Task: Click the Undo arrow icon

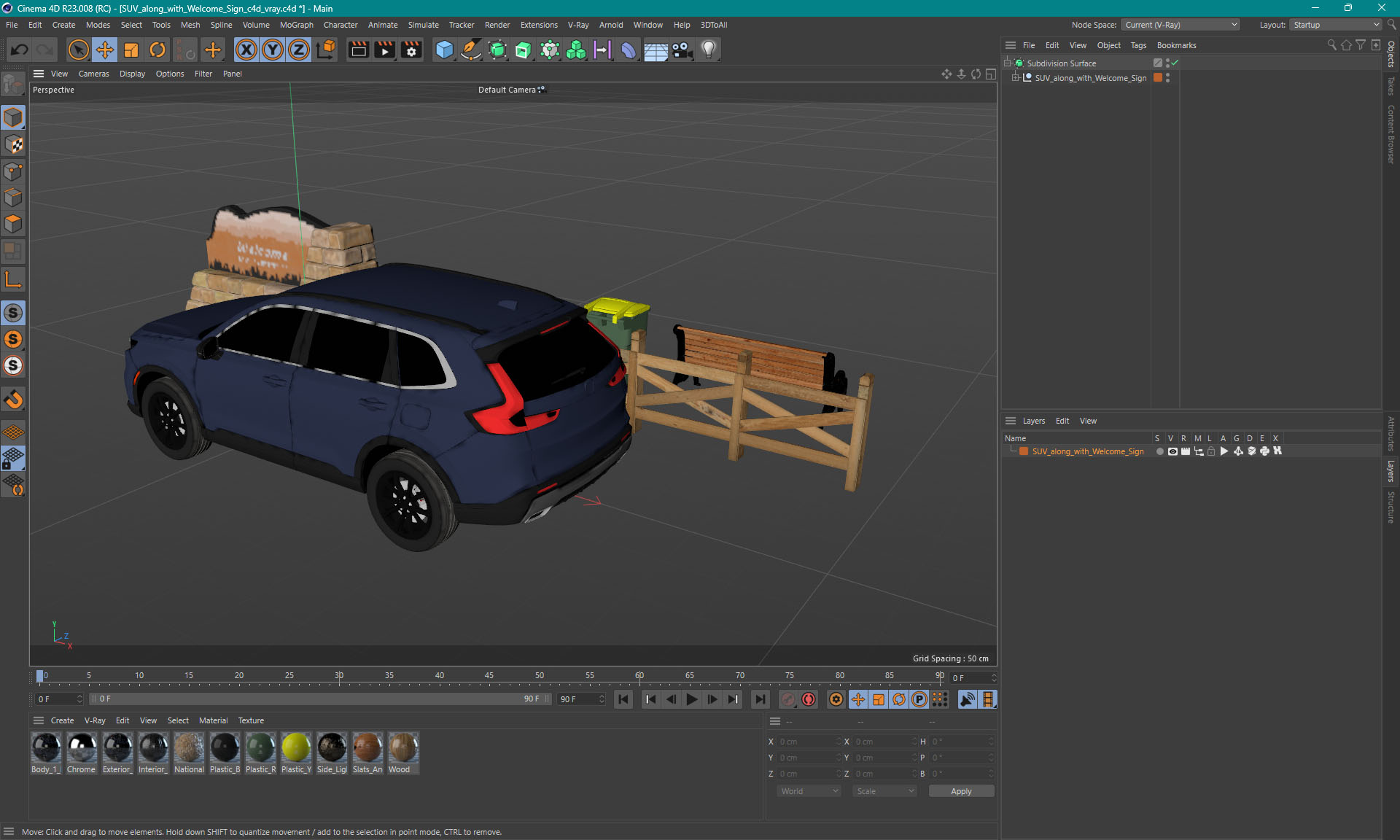Action: (20, 50)
